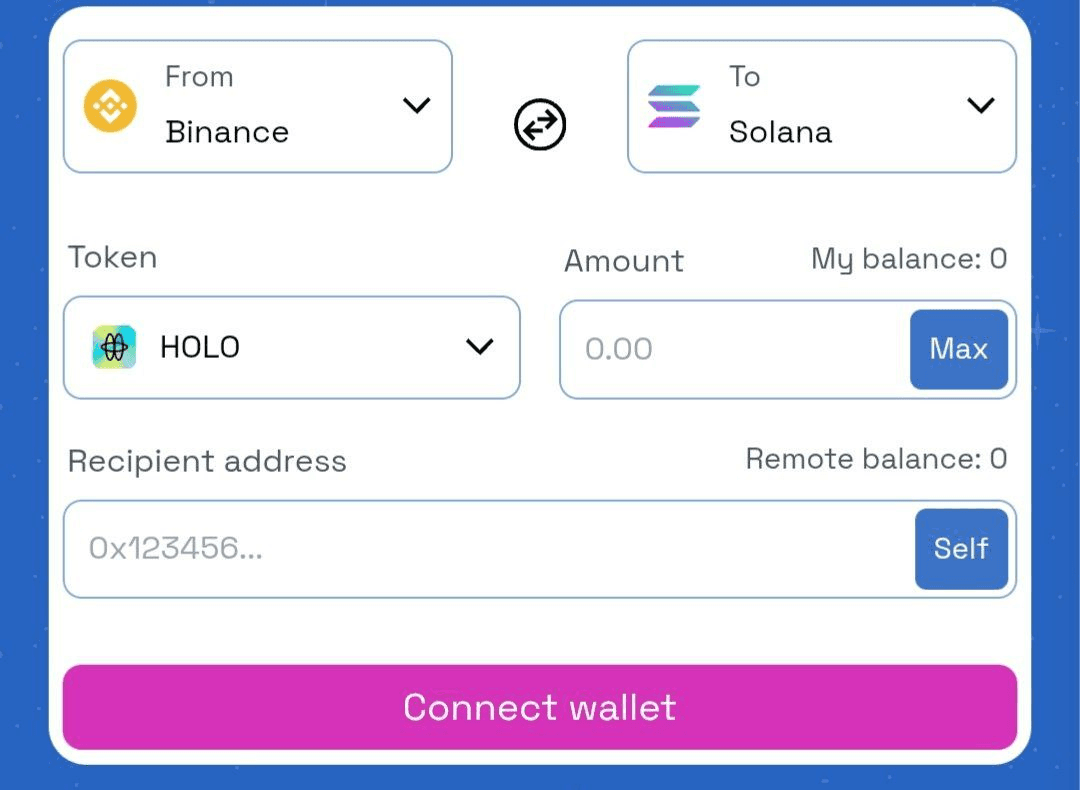Click the Recipient address label
This screenshot has width=1080, height=790.
(207, 461)
